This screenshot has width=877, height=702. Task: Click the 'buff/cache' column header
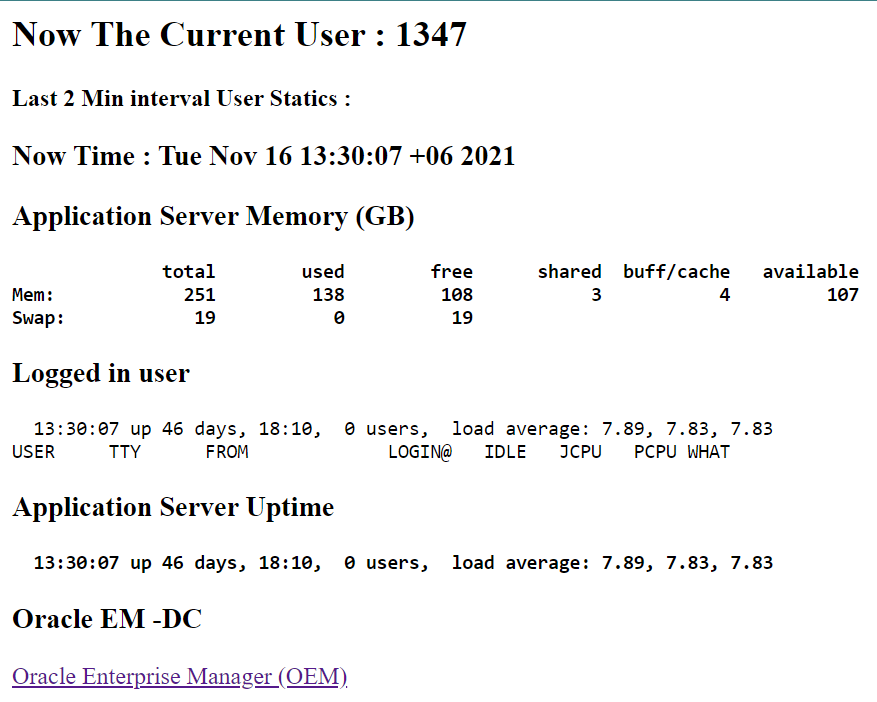(x=677, y=272)
